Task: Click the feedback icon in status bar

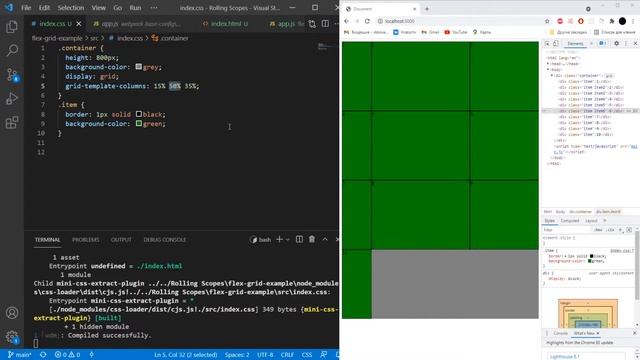Action: coord(323,355)
